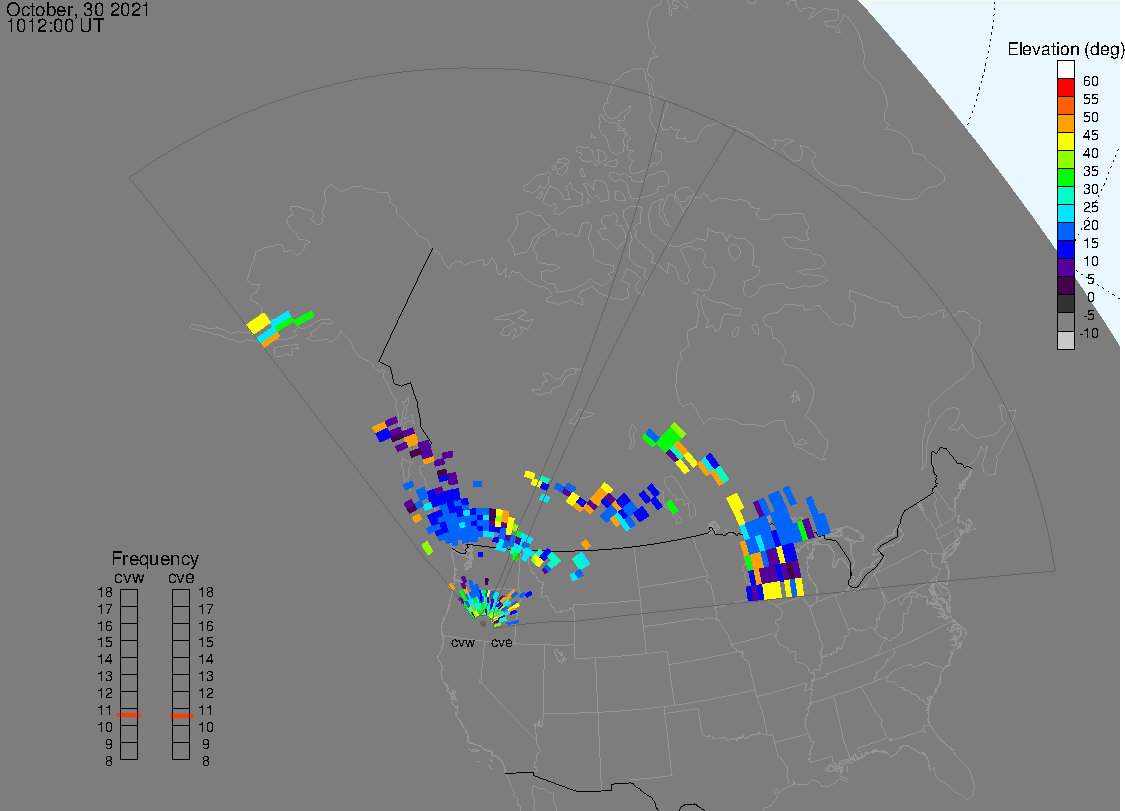Click the '0' label on elevation legend
This screenshot has height=811, width=1125.
(1091, 297)
